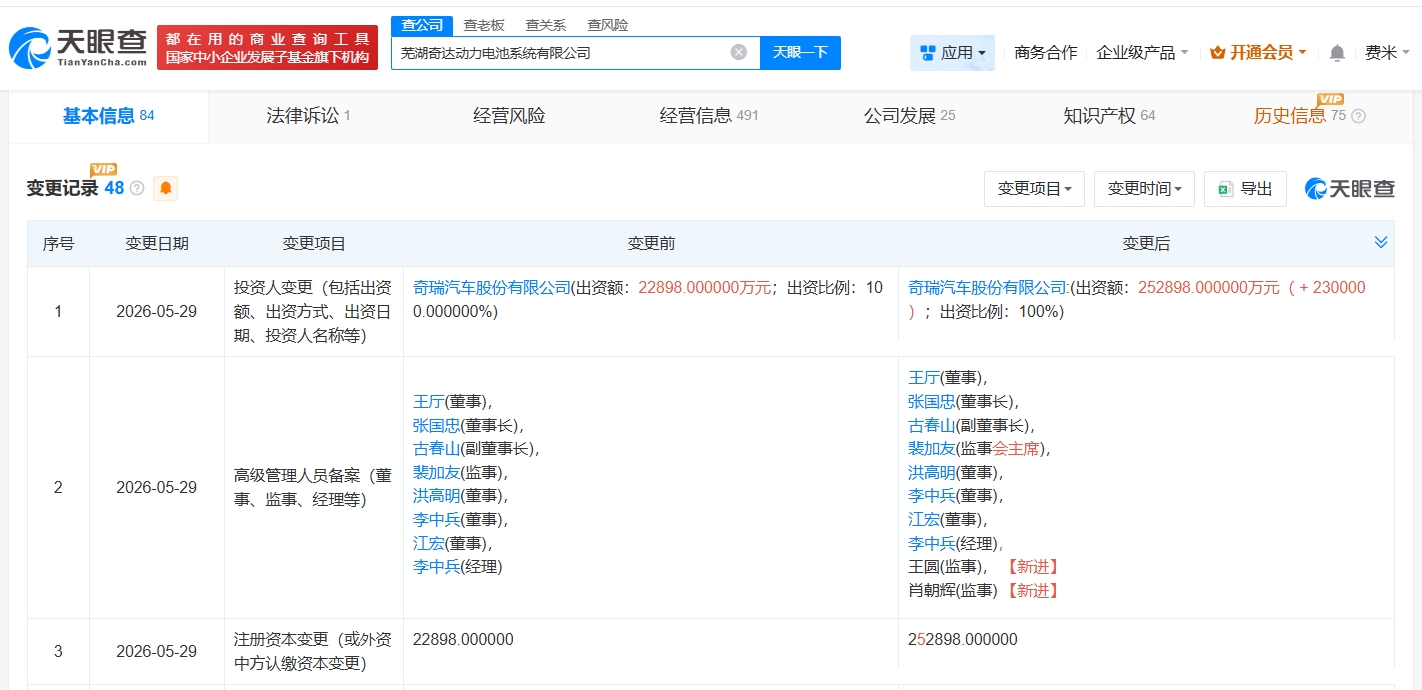Image resolution: width=1422 pixels, height=690 pixels.
Task: Select the 历史信息 tab
Action: [1300, 116]
